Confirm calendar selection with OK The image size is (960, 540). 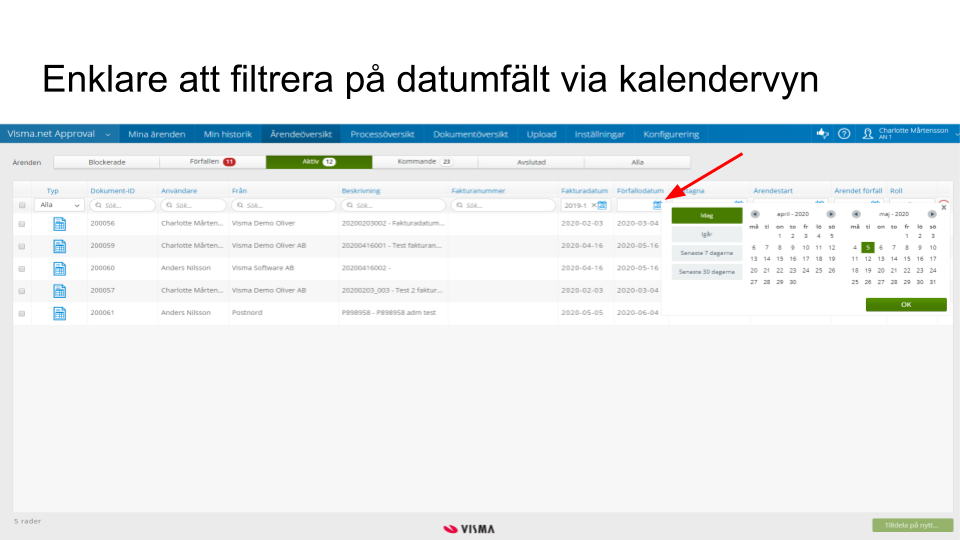pyautogui.click(x=906, y=304)
